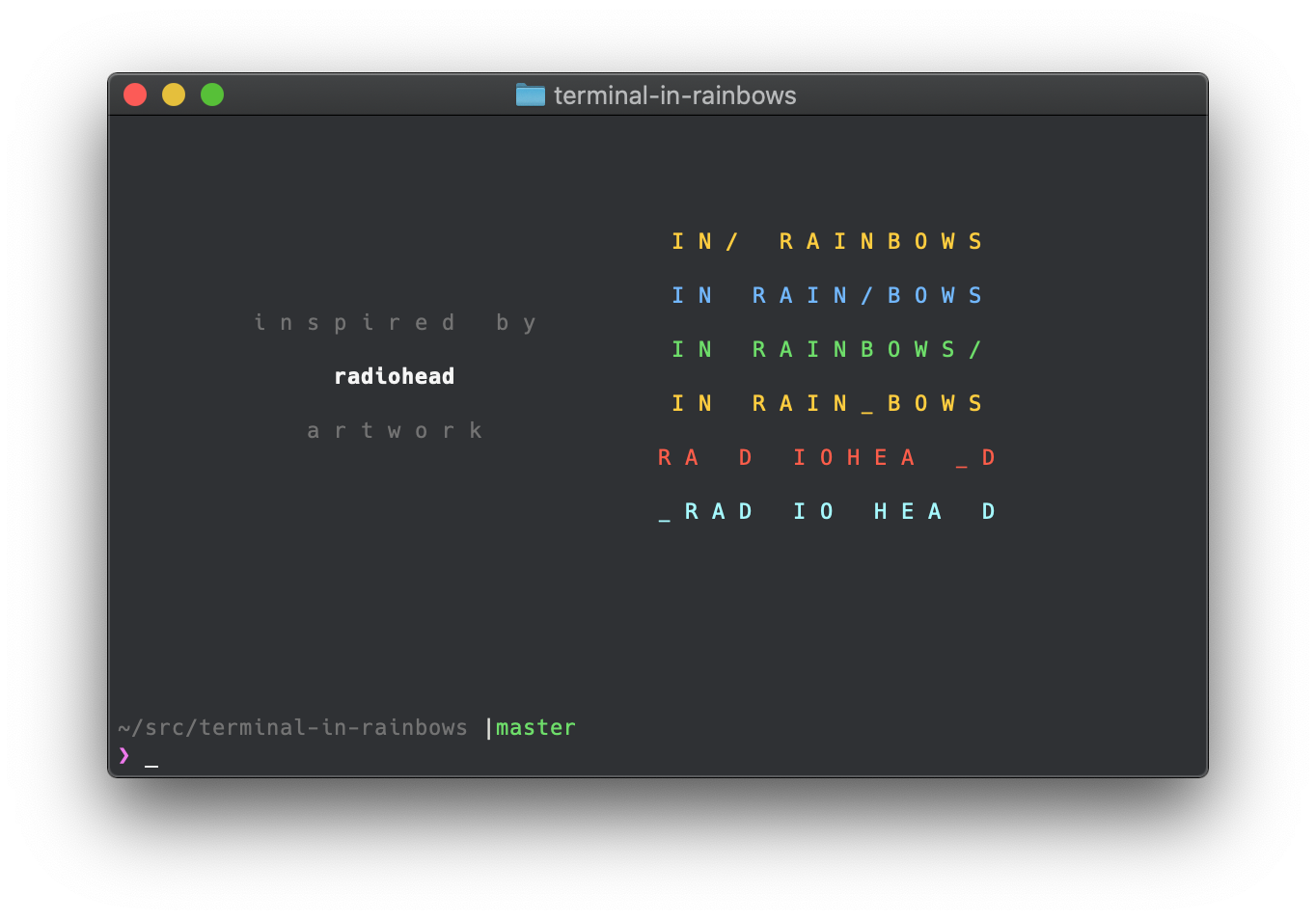Click the 'artwork' spaced text
The height and width of the screenshot is (920, 1316).
(395, 430)
